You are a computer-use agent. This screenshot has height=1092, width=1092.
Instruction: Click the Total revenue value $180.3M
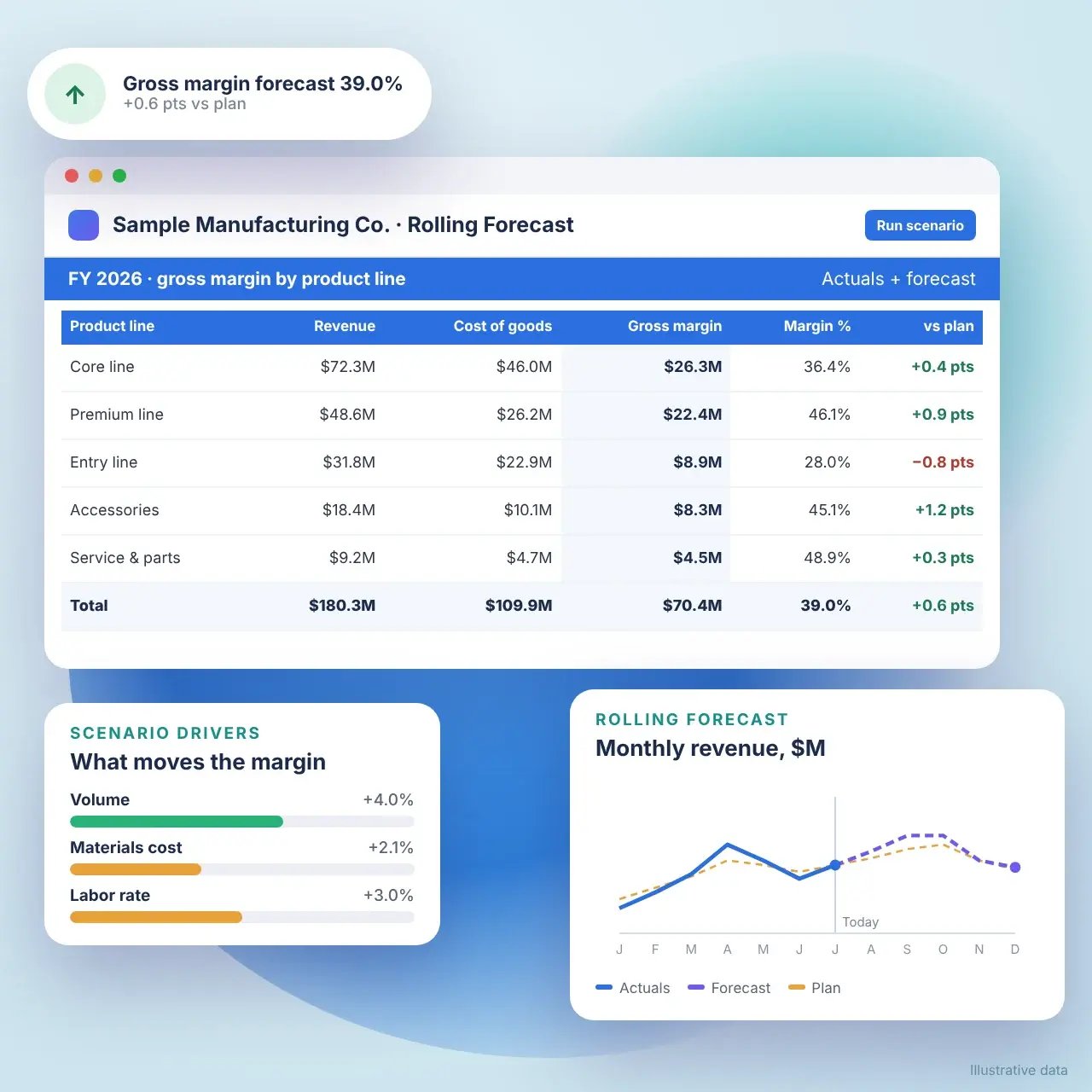tap(342, 606)
